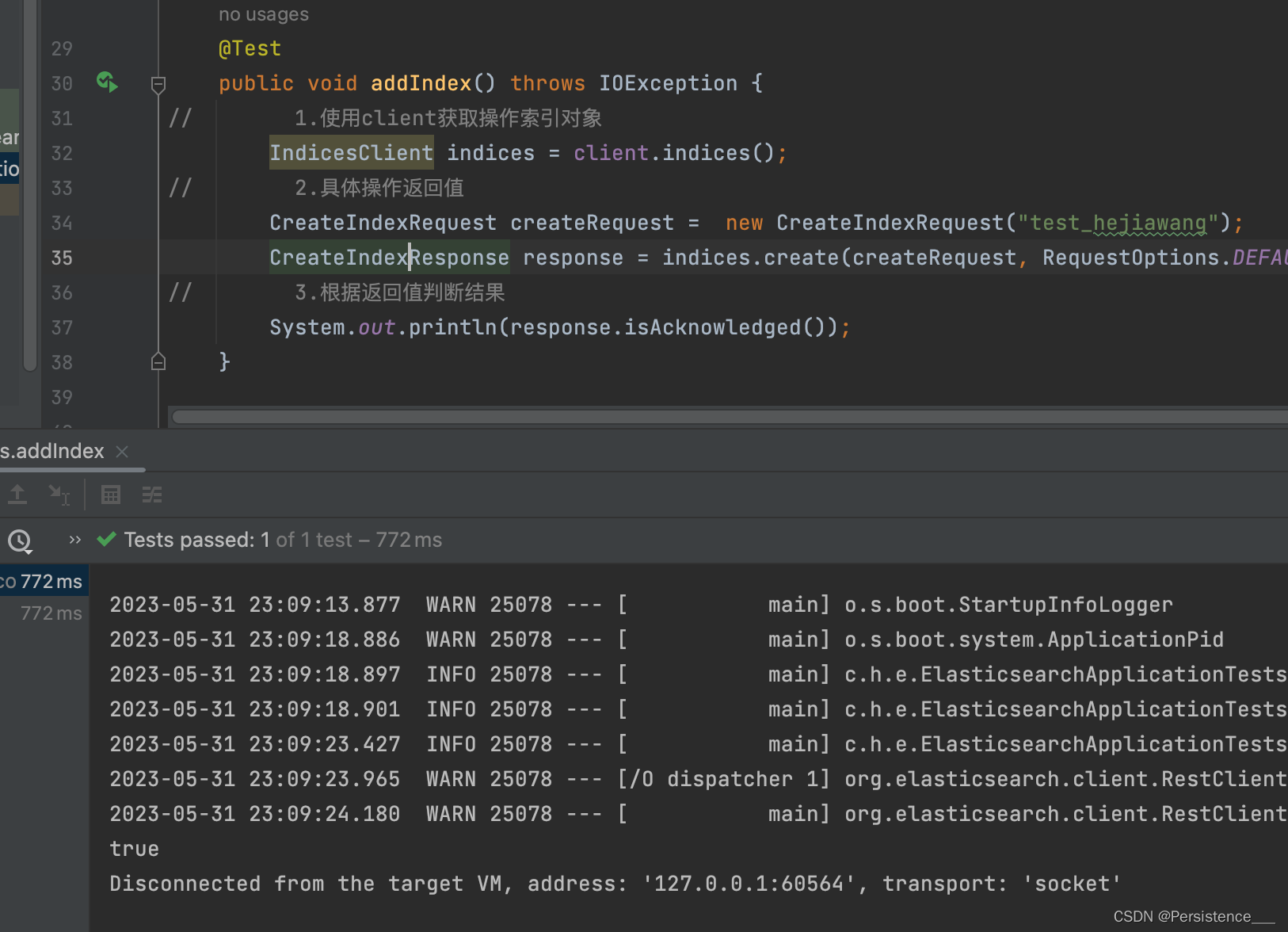This screenshot has height=932, width=1288.
Task: Click the table layout icon in toolbar
Action: 111,495
